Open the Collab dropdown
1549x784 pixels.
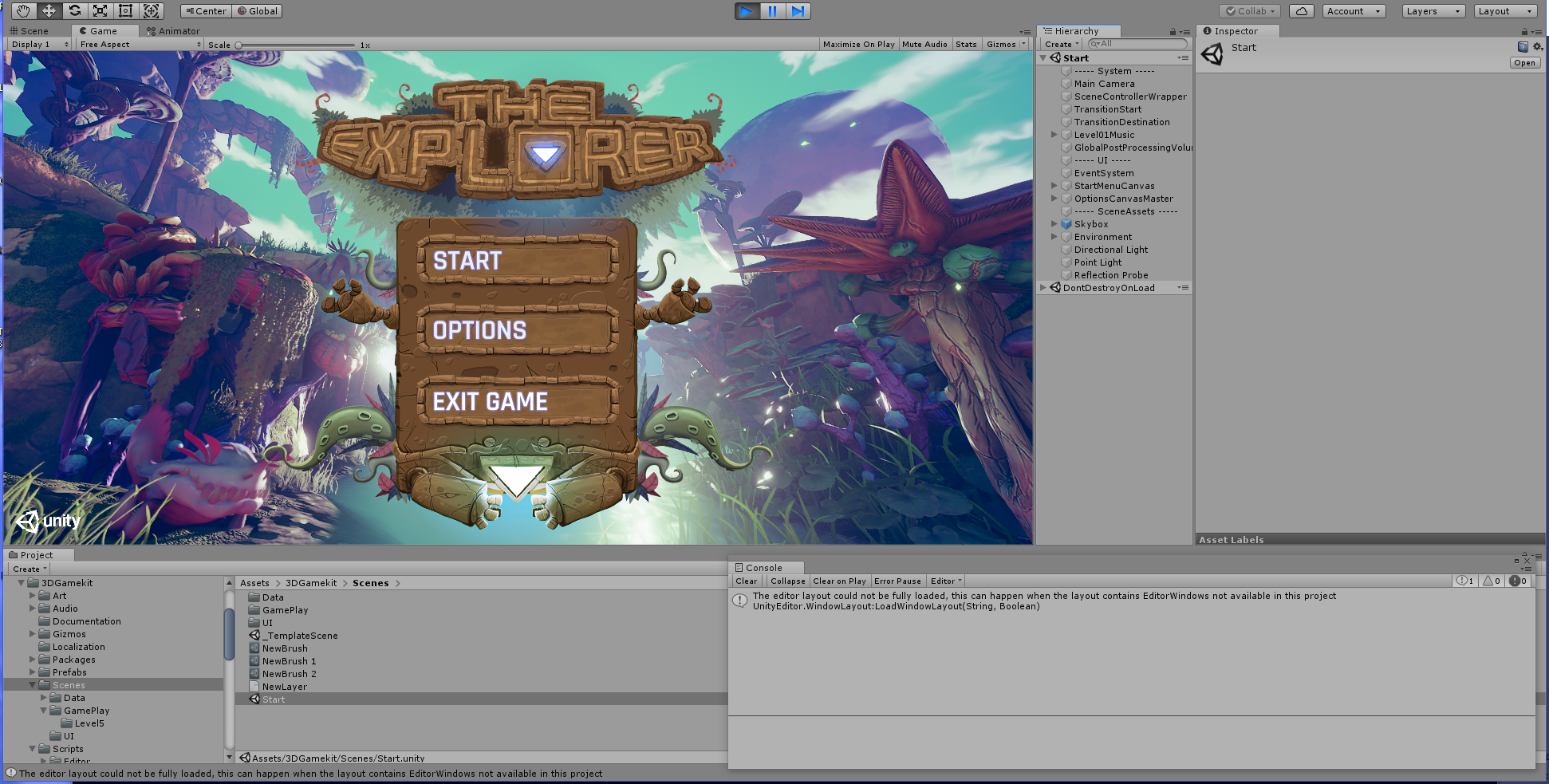(x=1251, y=11)
